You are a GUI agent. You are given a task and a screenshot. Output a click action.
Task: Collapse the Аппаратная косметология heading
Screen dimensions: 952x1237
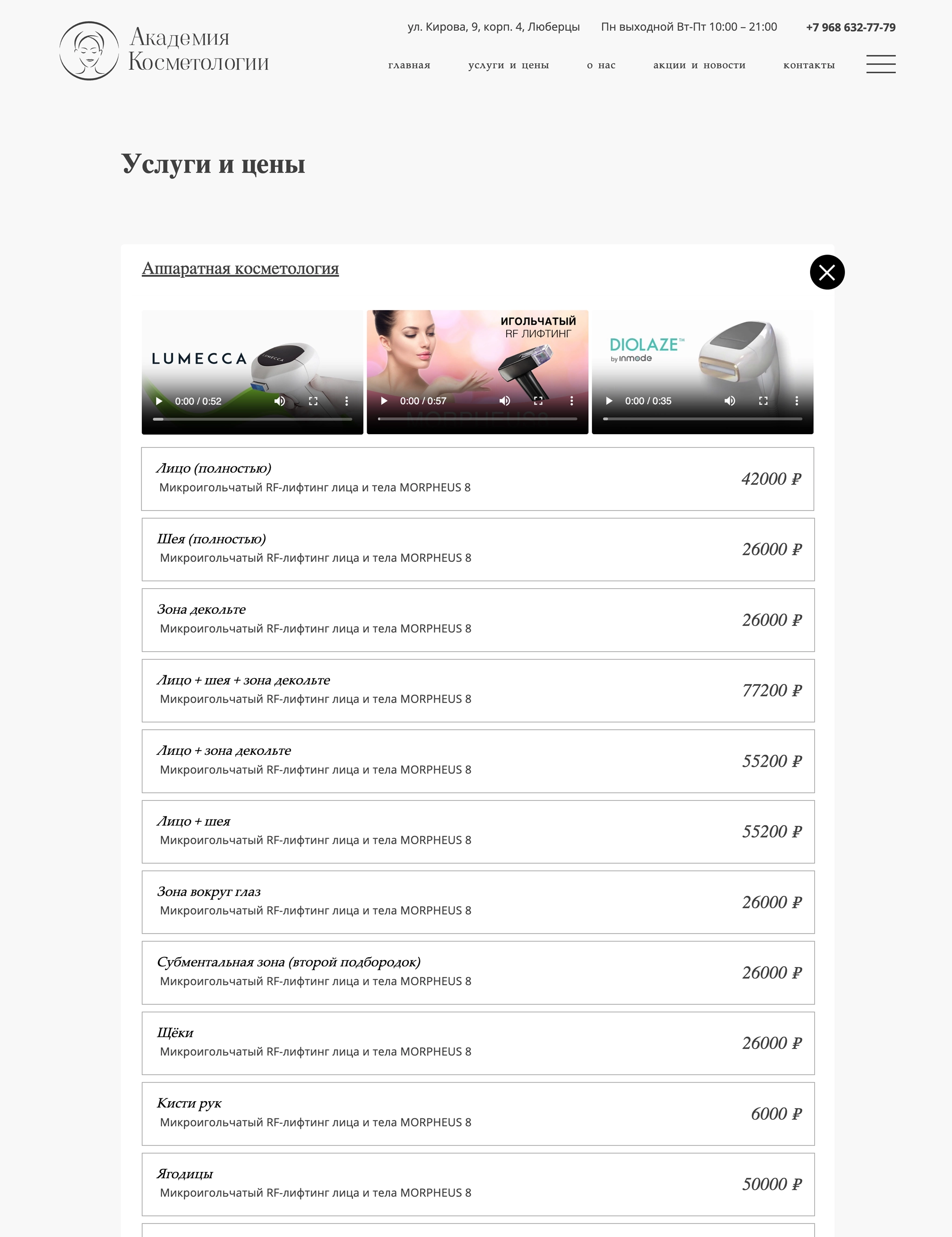(x=240, y=269)
